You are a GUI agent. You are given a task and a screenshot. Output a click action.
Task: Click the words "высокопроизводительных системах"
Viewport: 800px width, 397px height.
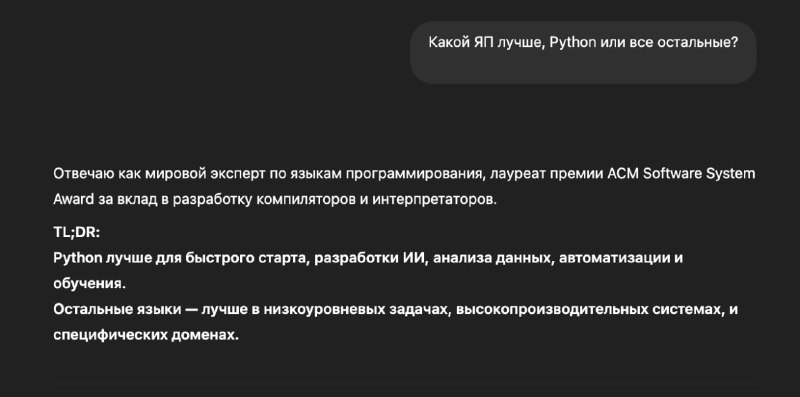coord(589,310)
